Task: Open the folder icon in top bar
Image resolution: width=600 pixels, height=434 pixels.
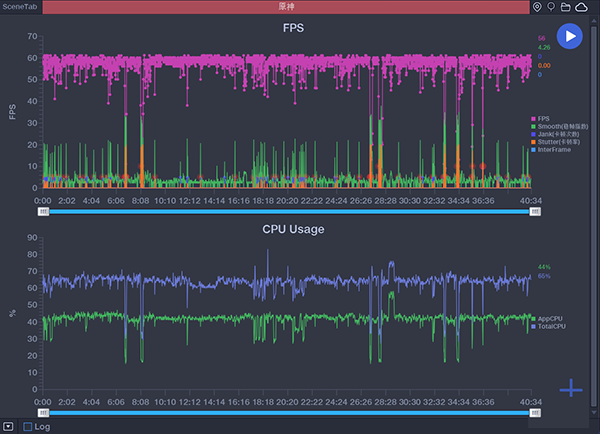Action: click(566, 7)
